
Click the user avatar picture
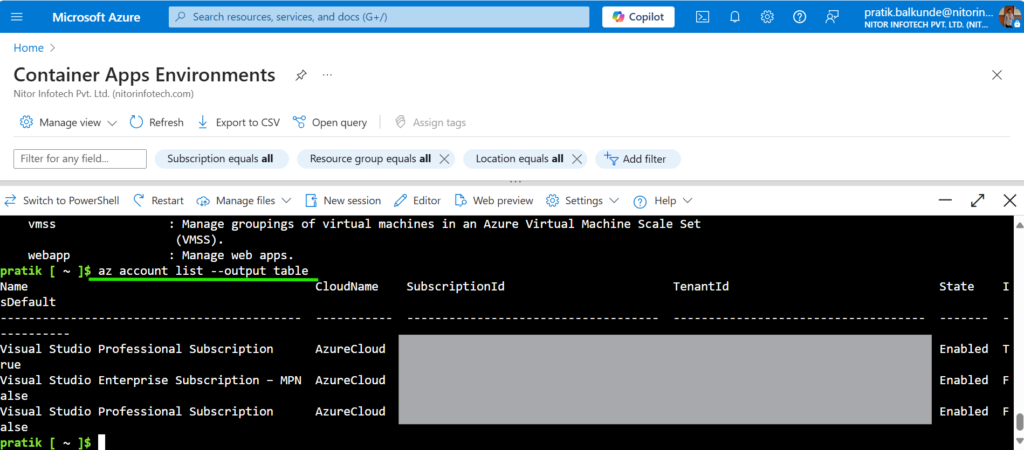(x=1010, y=17)
